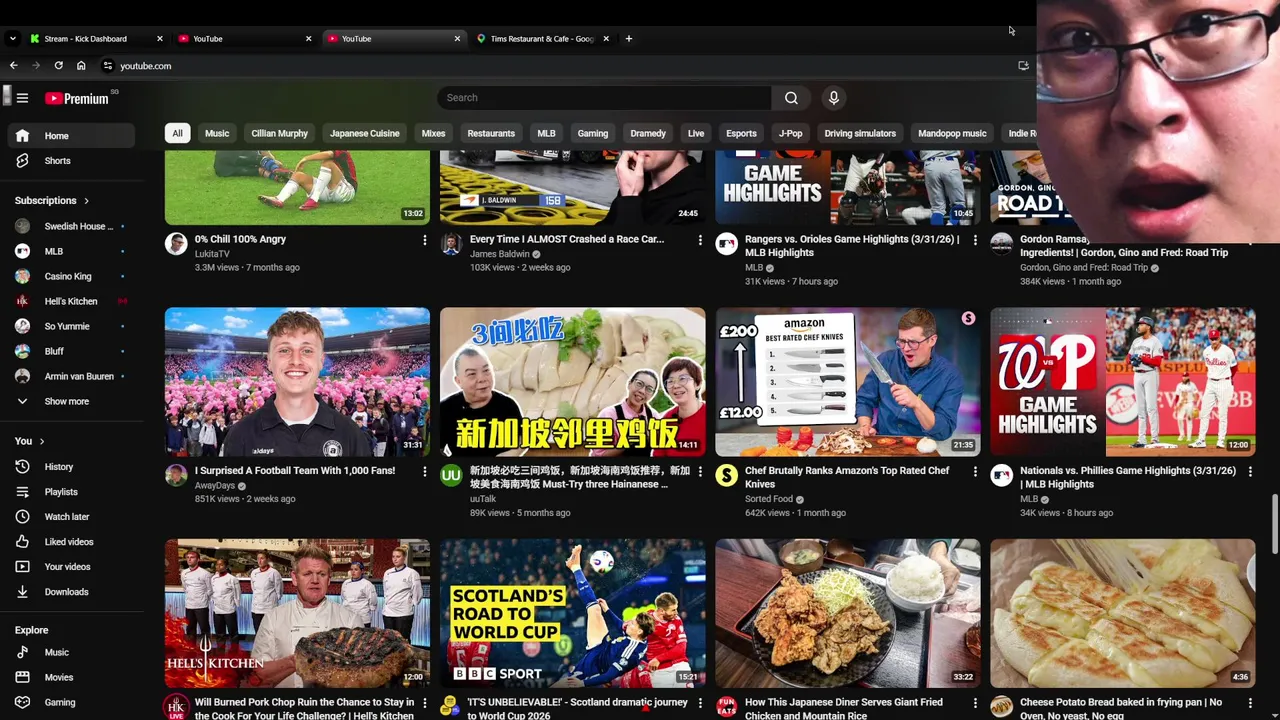Open Swedish House subscription channel
Image resolution: width=1280 pixels, height=720 pixels.
click(x=71, y=227)
